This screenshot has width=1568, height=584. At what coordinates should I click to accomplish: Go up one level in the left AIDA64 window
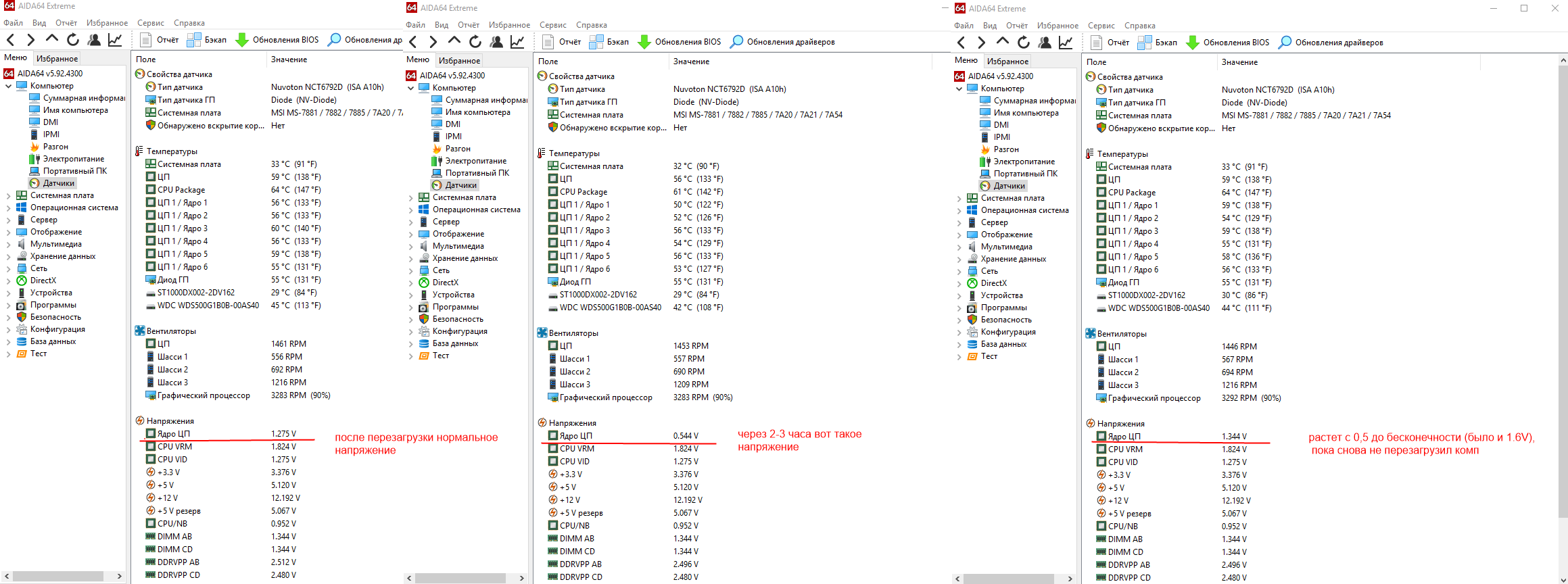[51, 39]
